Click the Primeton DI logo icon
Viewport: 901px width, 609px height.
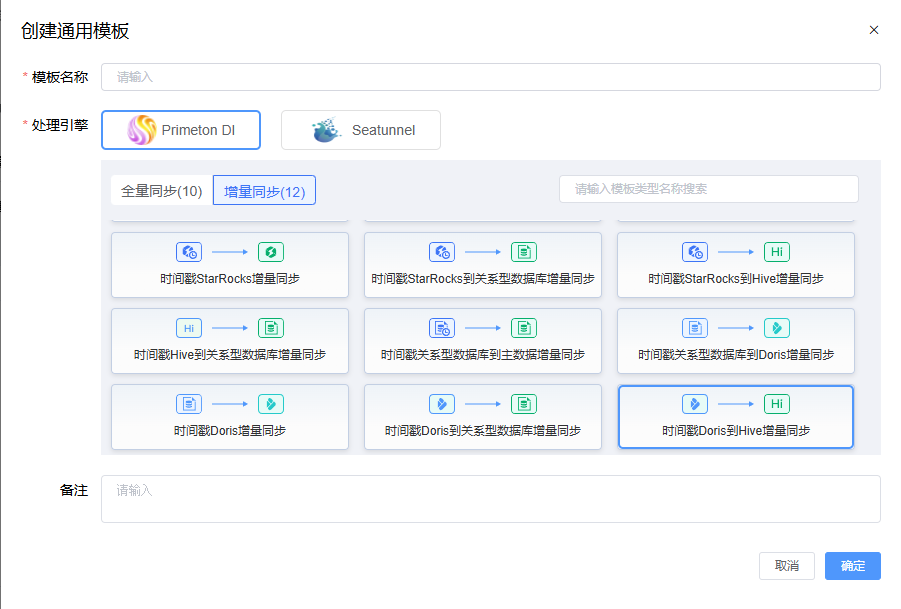pos(142,130)
